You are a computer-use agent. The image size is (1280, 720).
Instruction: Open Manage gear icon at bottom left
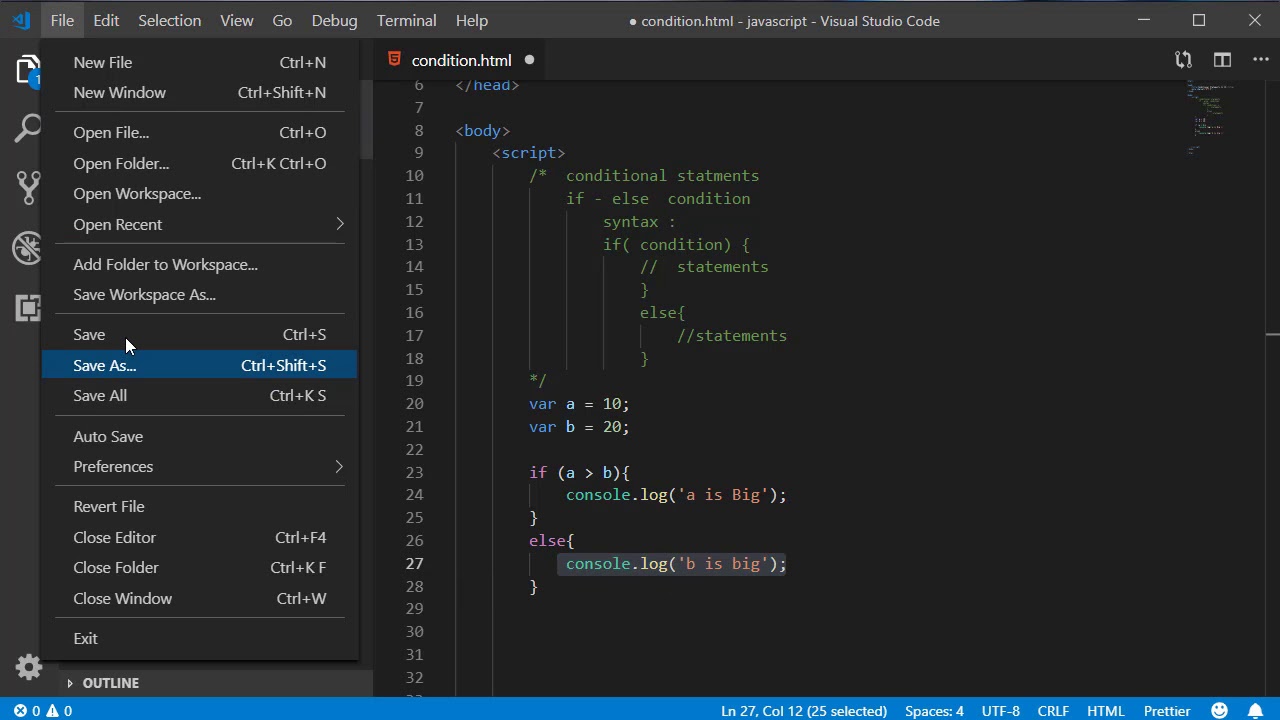click(28, 667)
